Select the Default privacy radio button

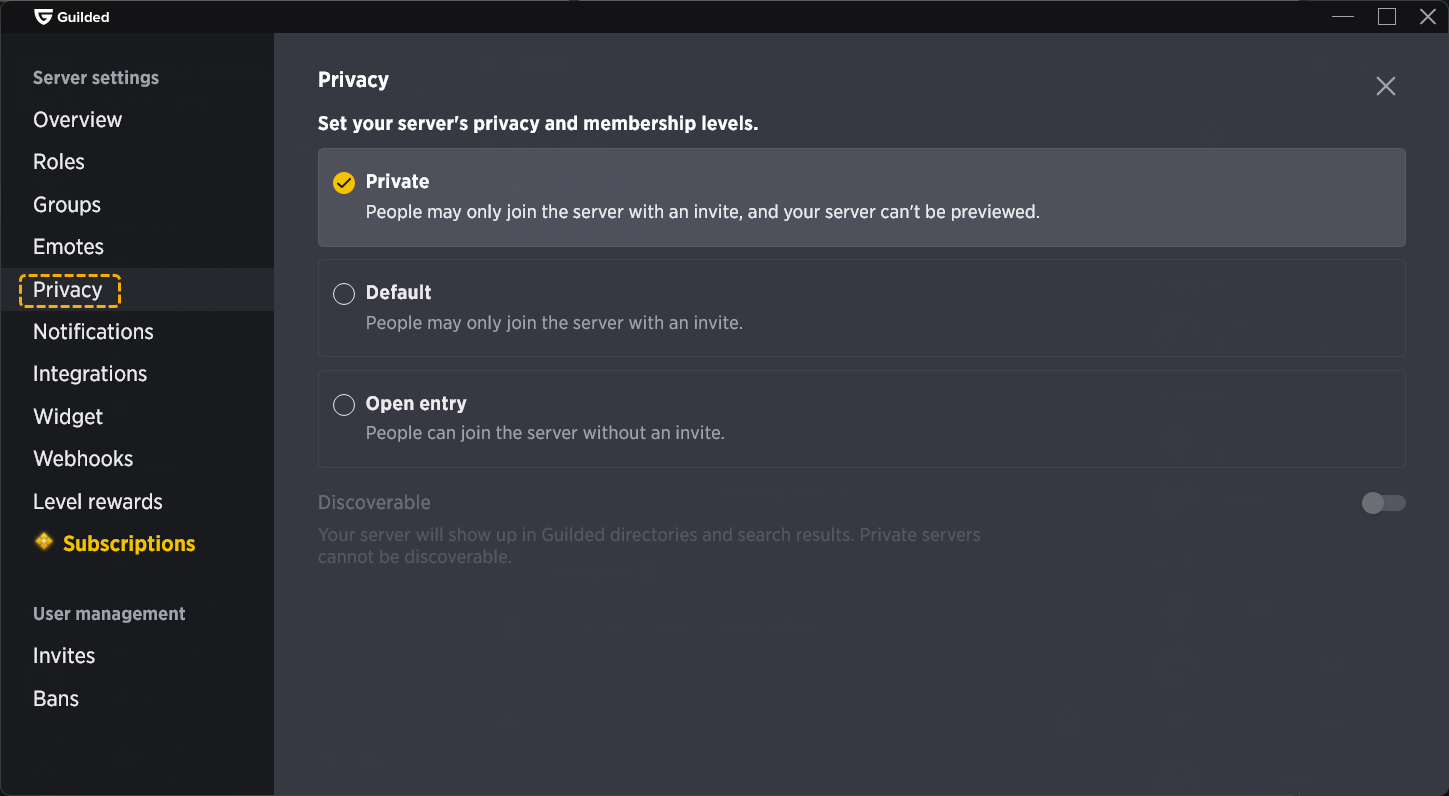(344, 293)
